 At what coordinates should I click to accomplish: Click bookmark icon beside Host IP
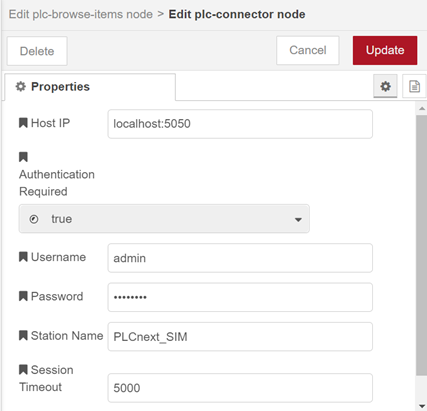23,123
